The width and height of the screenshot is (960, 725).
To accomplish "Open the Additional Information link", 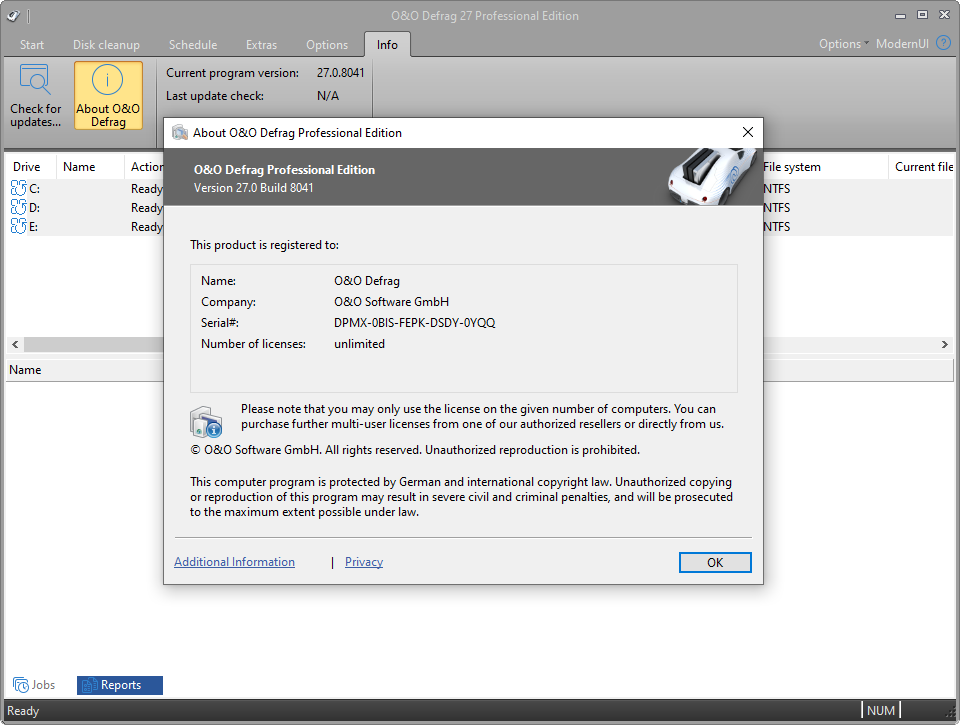I will 234,562.
